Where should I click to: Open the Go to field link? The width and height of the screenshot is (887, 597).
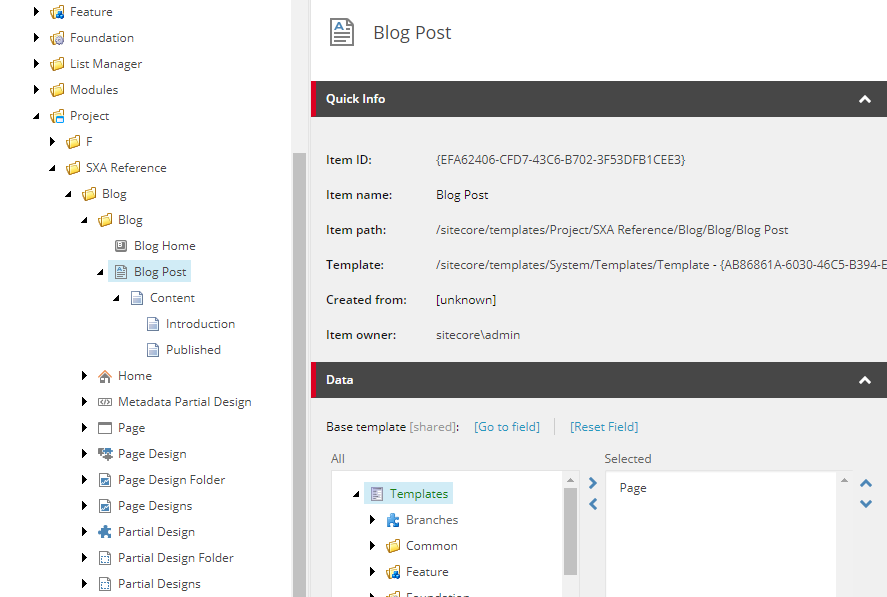pyautogui.click(x=507, y=427)
